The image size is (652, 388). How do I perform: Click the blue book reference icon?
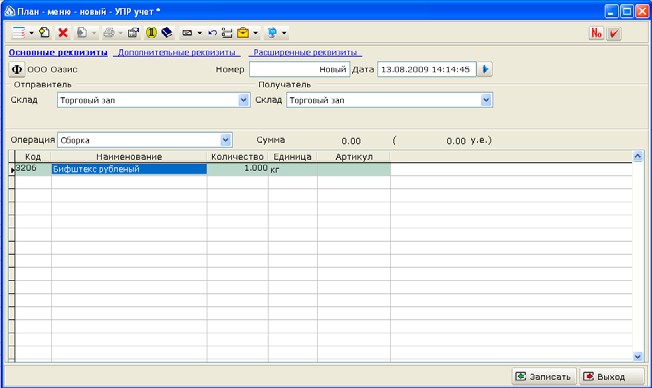[x=167, y=32]
